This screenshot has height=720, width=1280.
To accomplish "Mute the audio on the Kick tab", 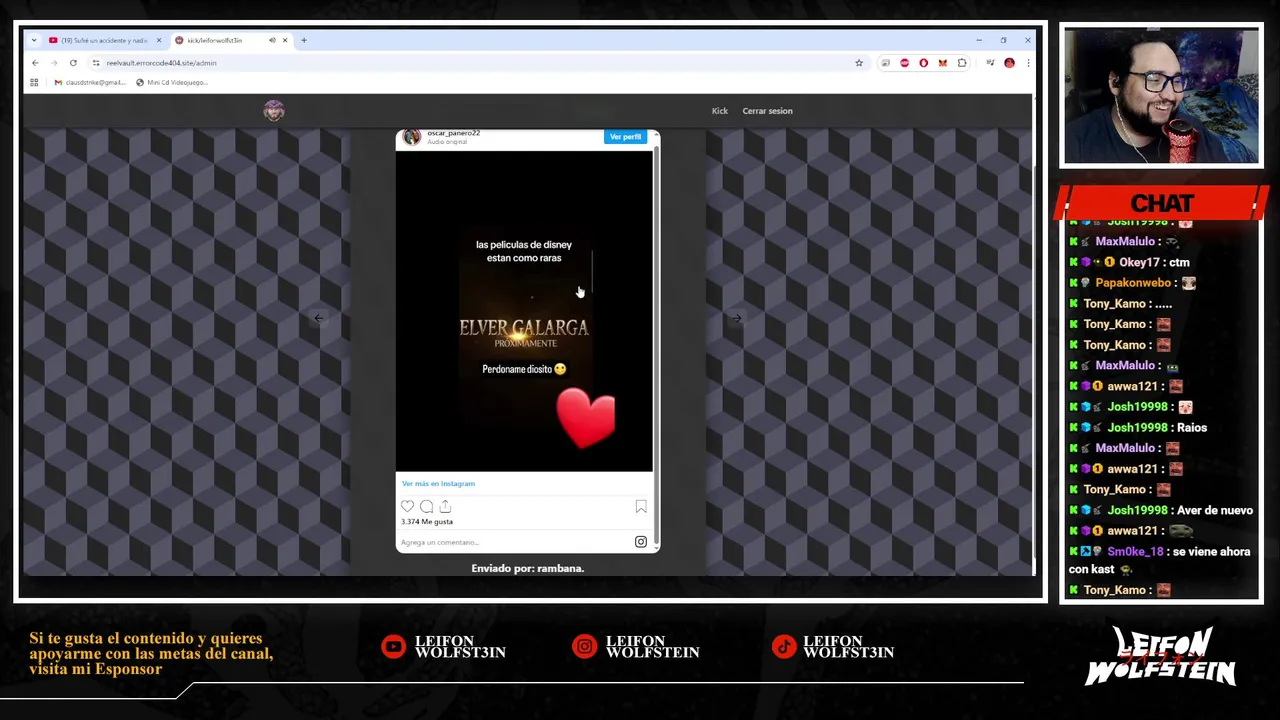I will pos(272,40).
